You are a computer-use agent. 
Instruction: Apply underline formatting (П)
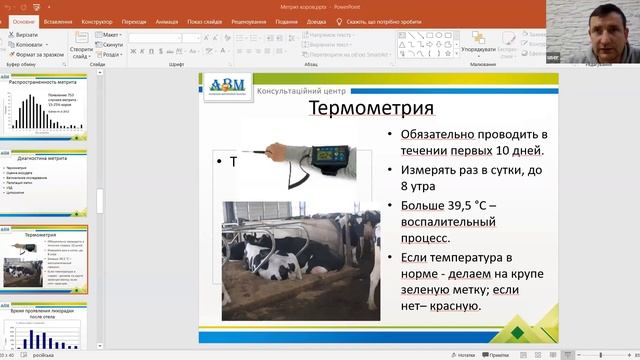[x=151, y=51]
